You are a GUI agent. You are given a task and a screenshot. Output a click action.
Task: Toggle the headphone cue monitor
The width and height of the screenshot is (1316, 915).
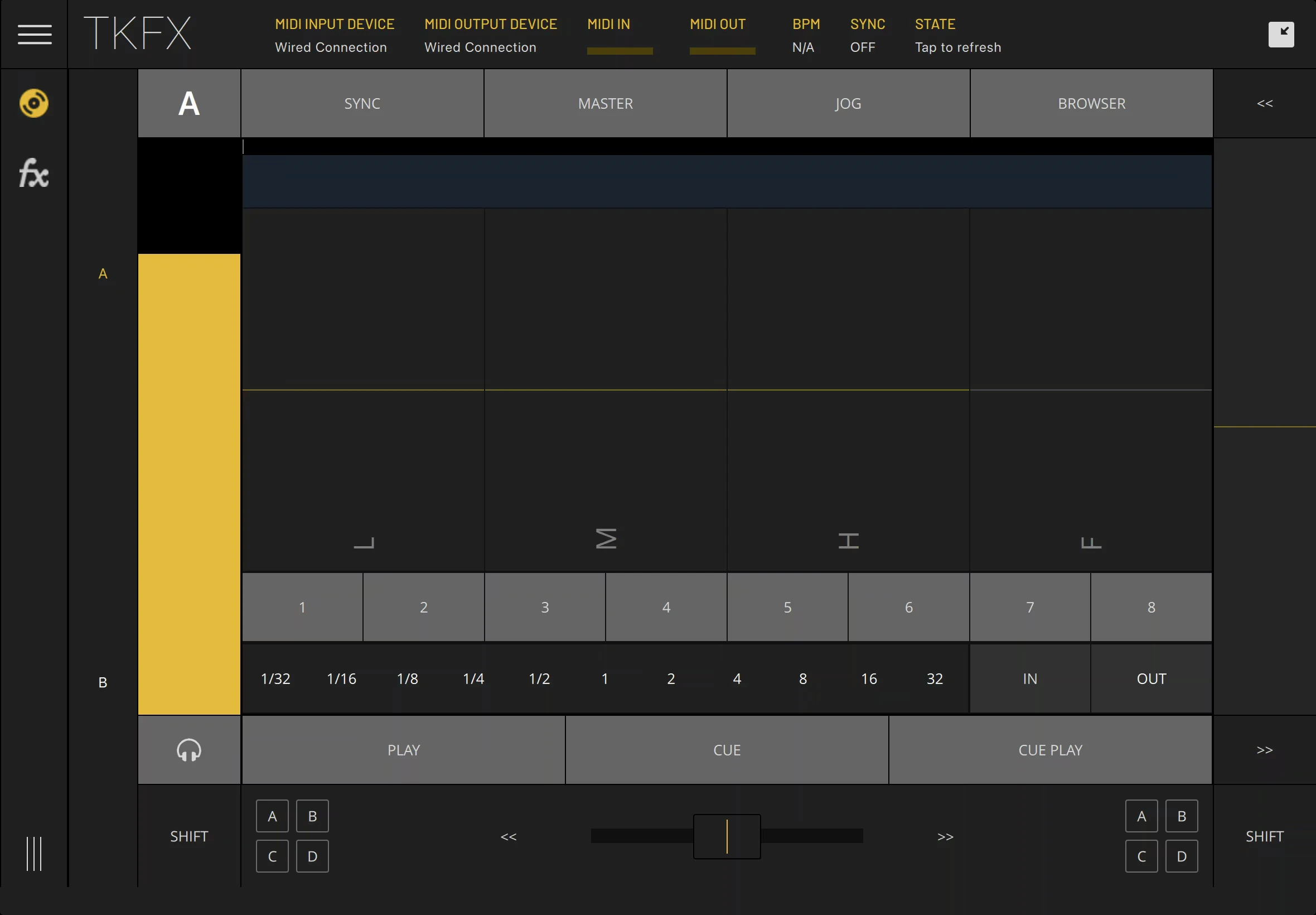tap(189, 750)
